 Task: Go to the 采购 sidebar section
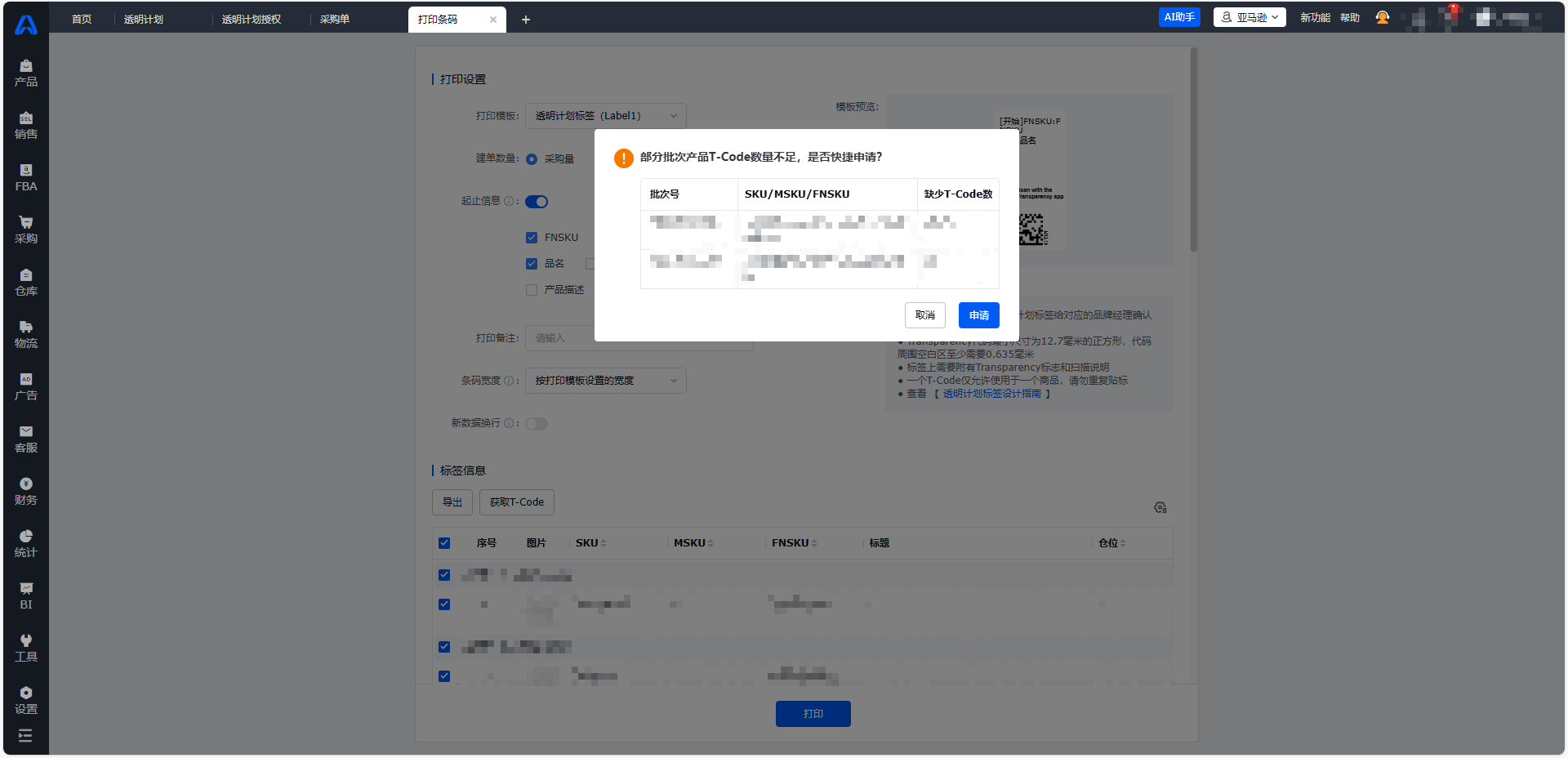click(x=26, y=230)
